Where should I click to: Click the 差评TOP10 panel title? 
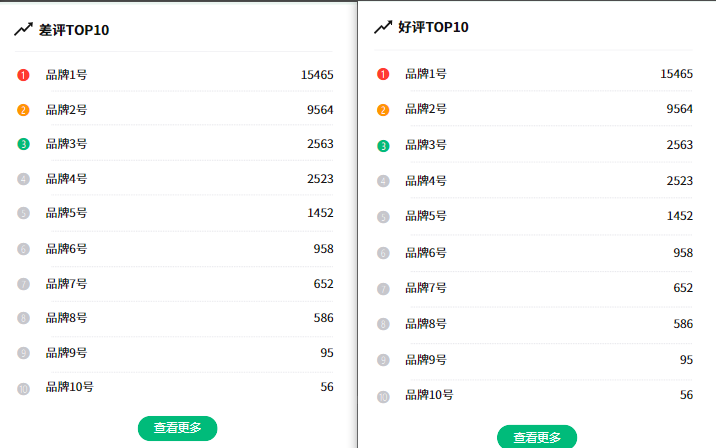74,30
